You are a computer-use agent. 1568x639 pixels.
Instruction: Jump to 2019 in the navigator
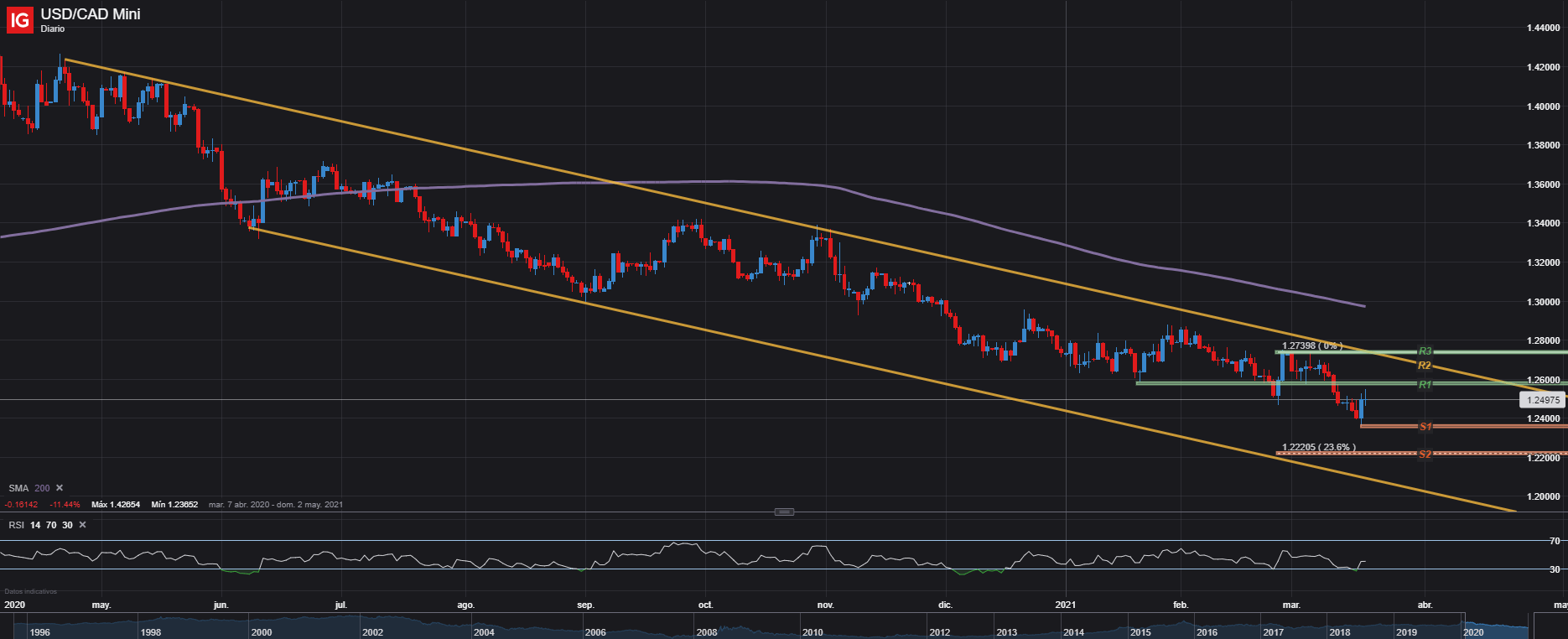click(x=1406, y=632)
